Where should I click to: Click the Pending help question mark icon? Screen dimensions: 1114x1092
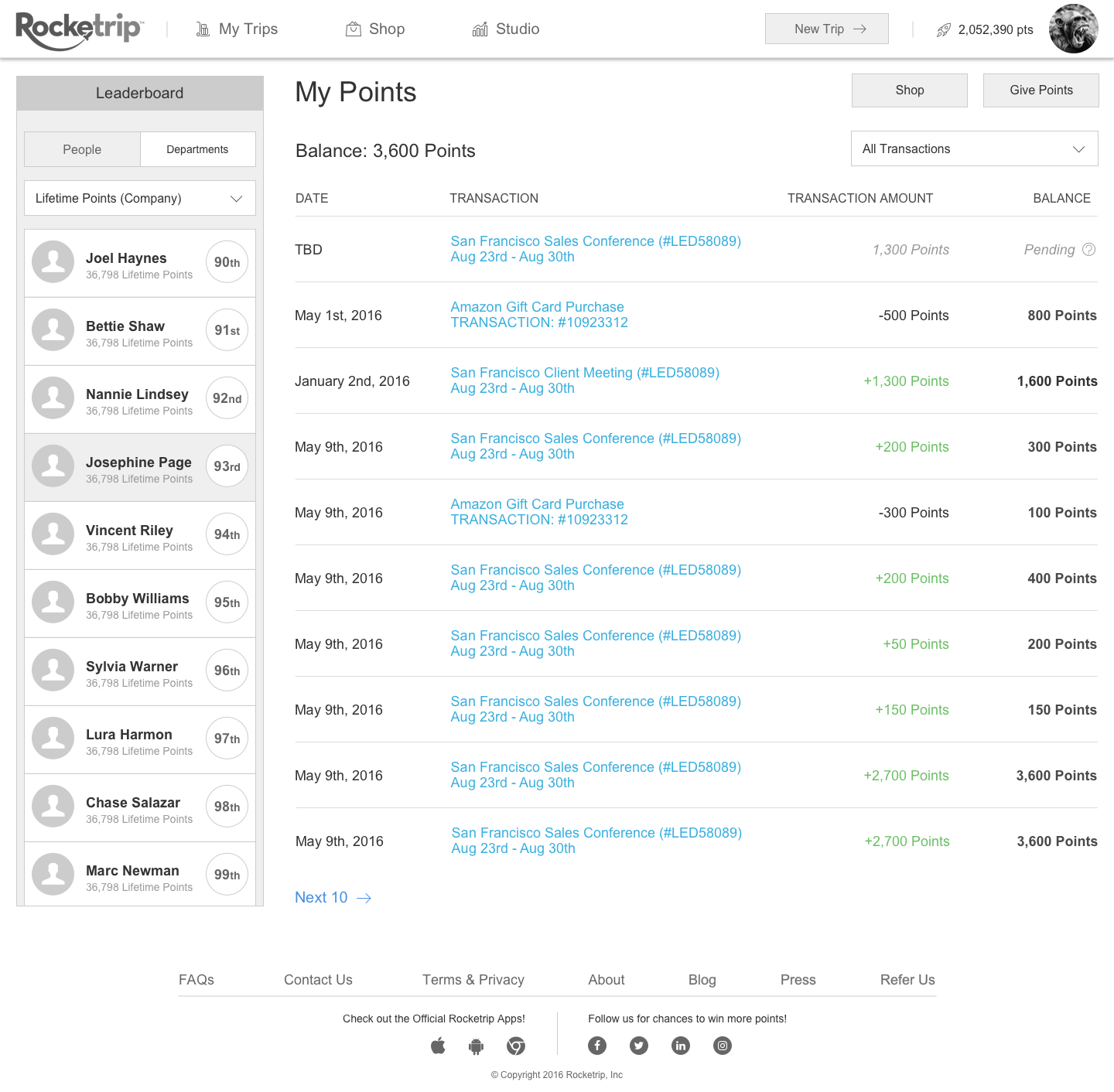tap(1089, 250)
